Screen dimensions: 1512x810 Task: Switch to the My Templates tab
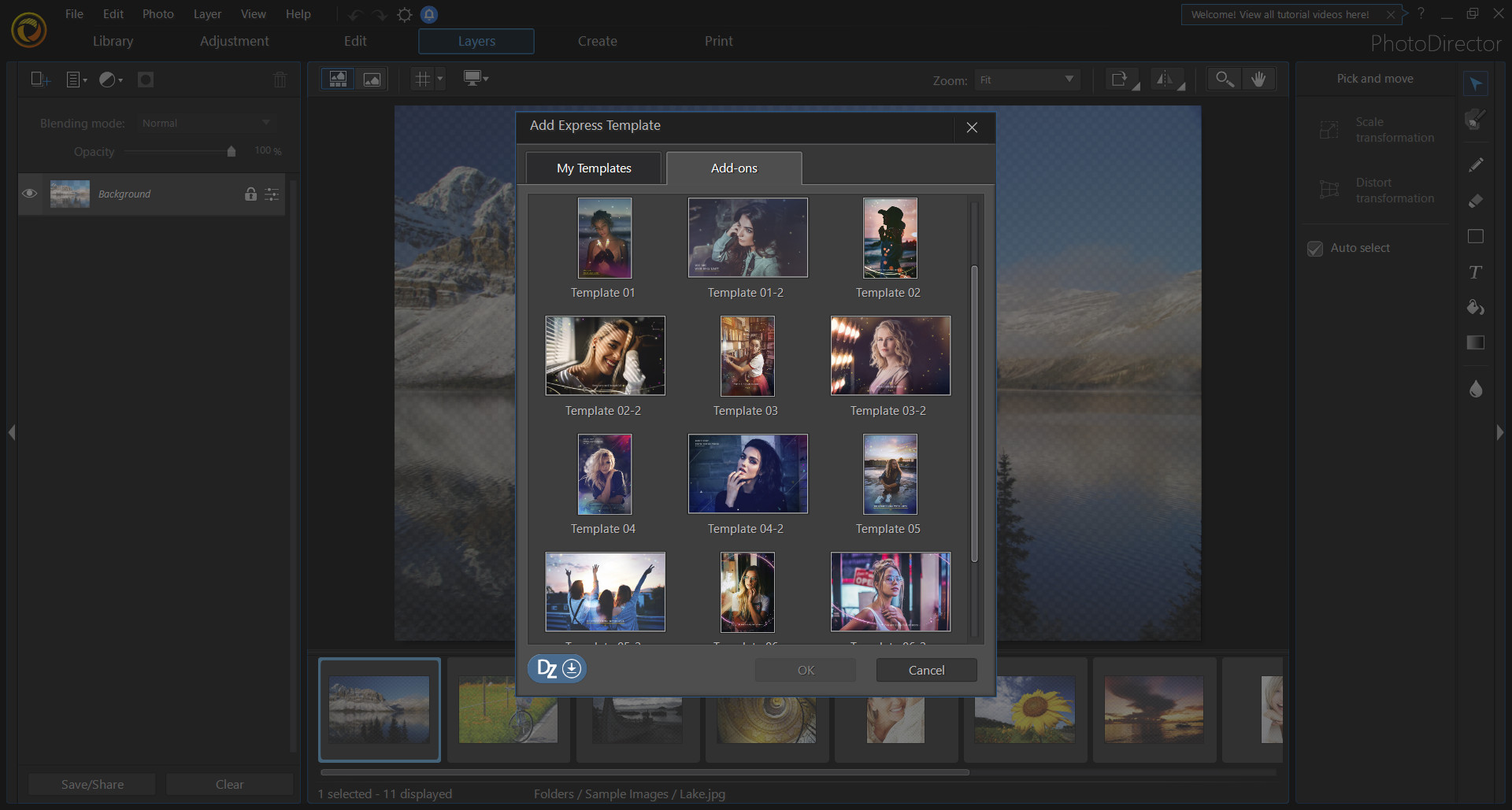pos(593,168)
